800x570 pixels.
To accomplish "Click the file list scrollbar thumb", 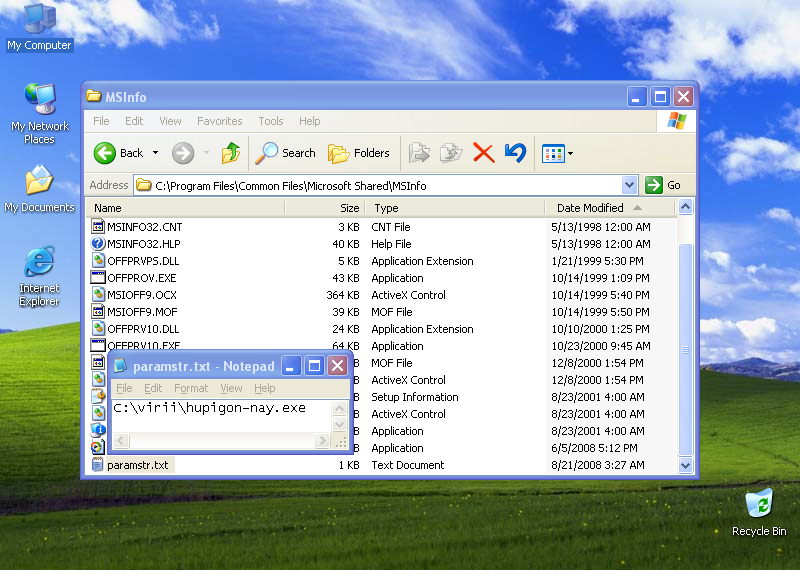I will coord(685,350).
